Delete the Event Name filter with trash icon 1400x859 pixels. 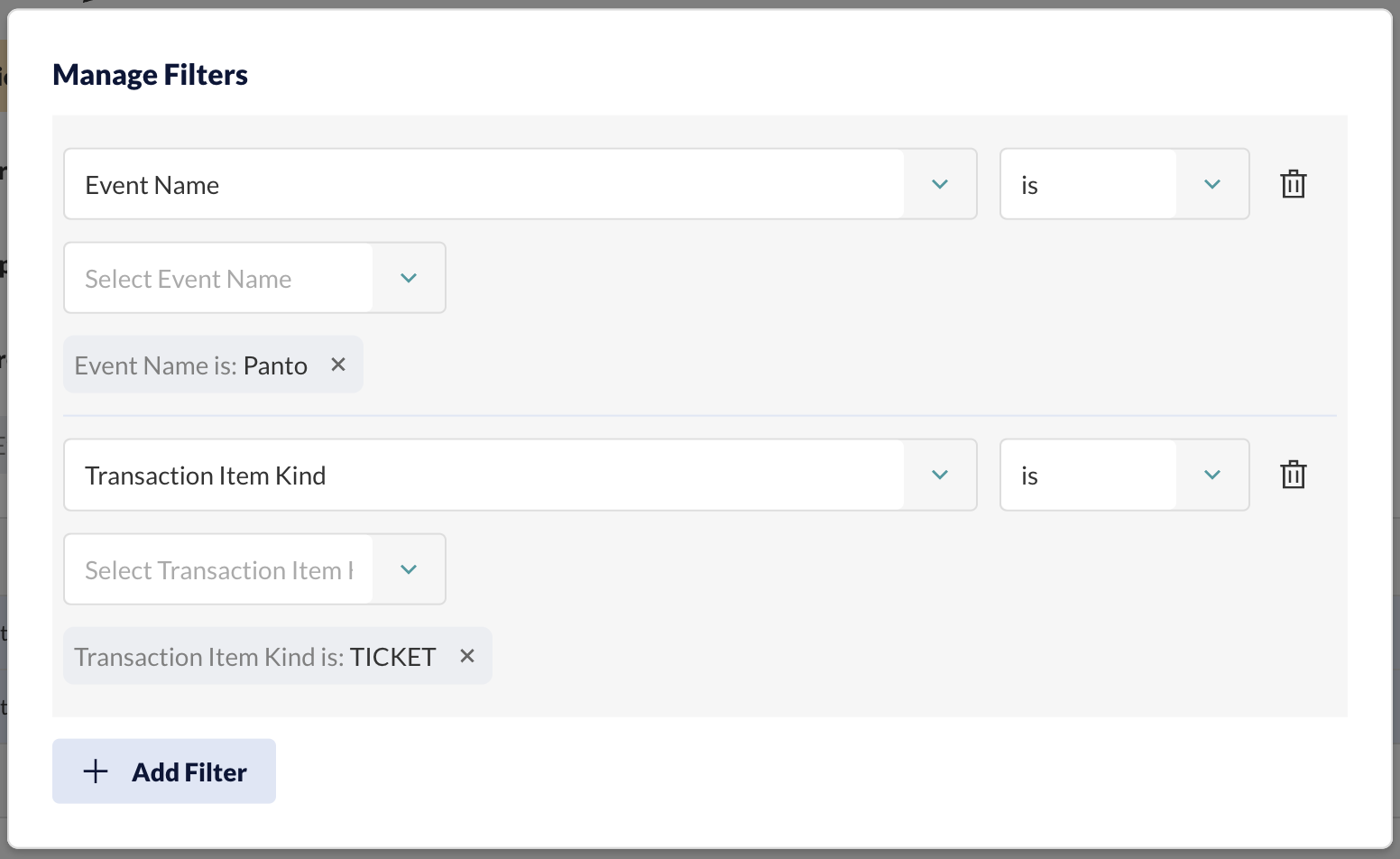click(x=1294, y=184)
